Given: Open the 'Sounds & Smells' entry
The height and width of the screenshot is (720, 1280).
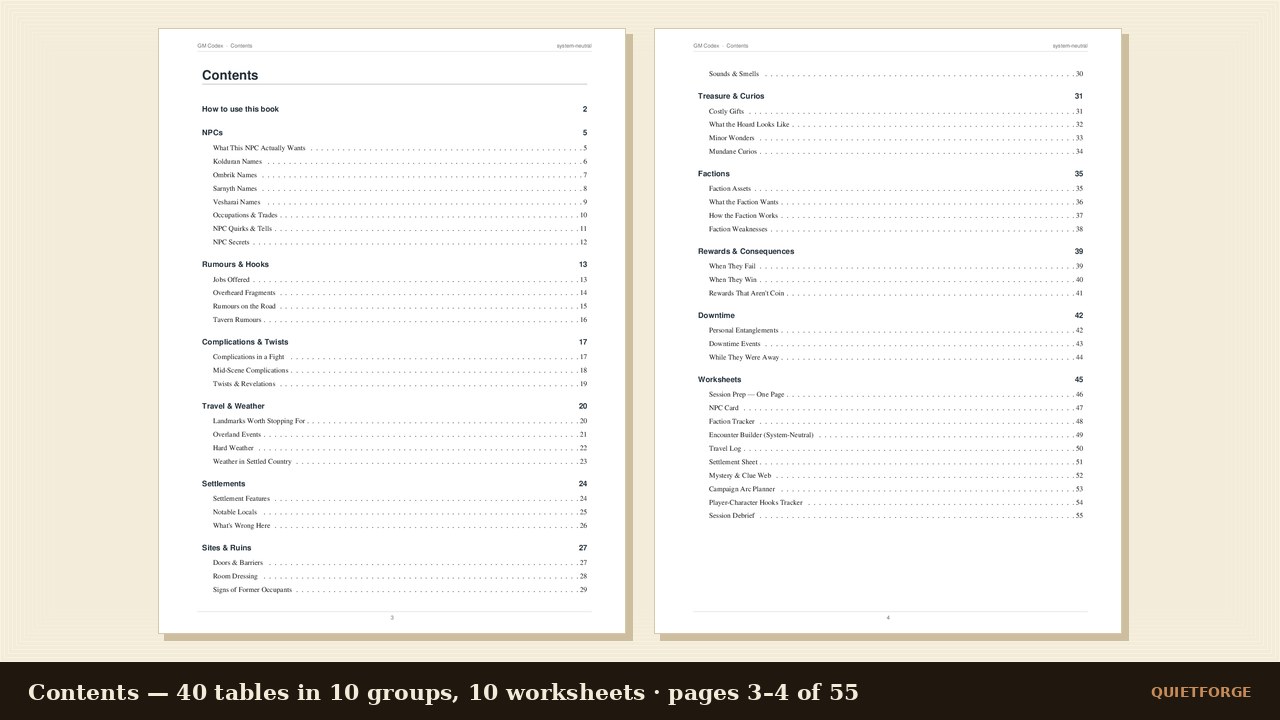Looking at the screenshot, I should 896,74.
